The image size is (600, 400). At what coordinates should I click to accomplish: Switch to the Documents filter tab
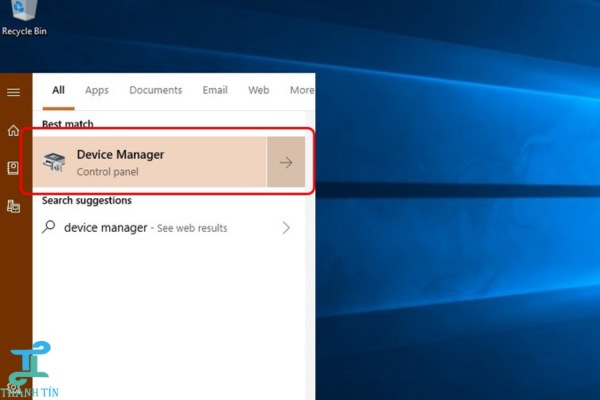155,90
